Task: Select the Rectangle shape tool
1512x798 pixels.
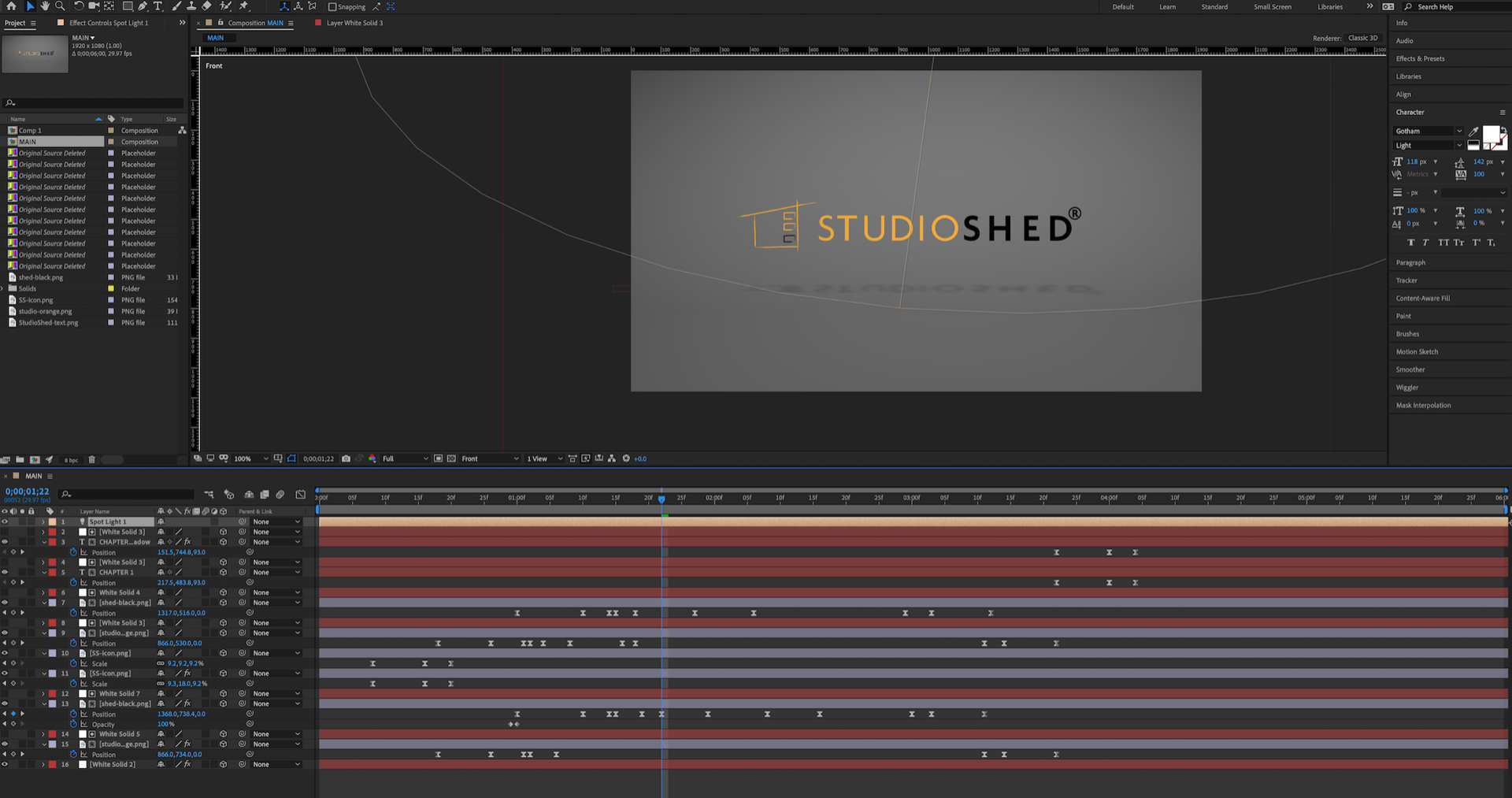Action: click(x=128, y=6)
